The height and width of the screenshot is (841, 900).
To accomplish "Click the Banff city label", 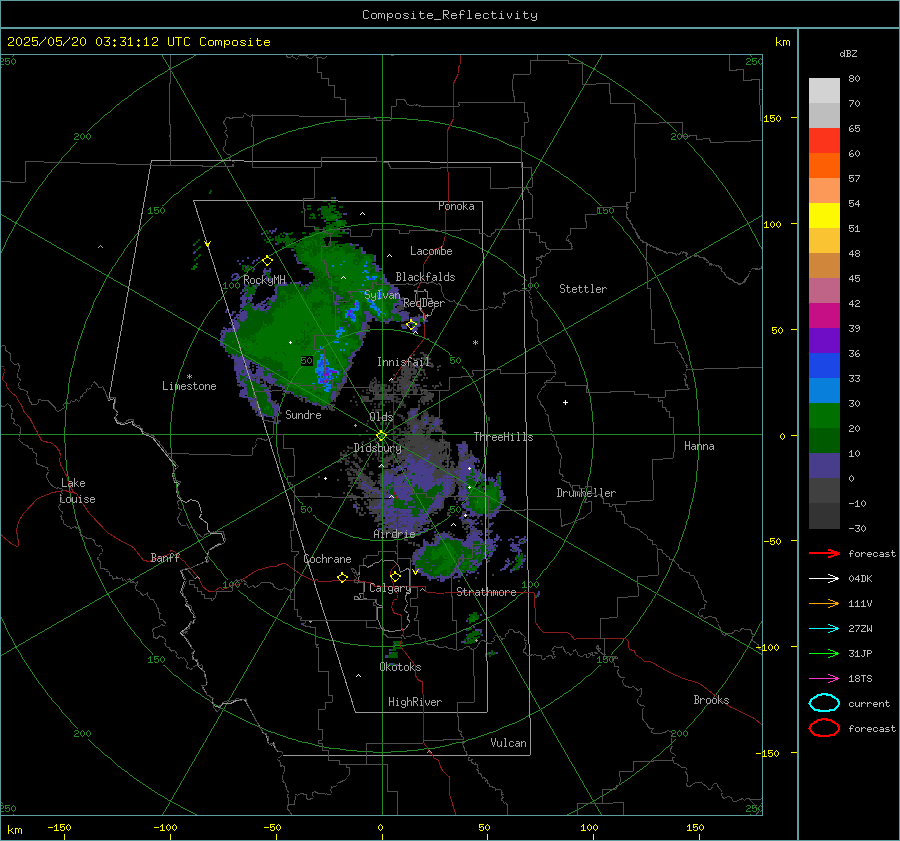I will (x=165, y=557).
